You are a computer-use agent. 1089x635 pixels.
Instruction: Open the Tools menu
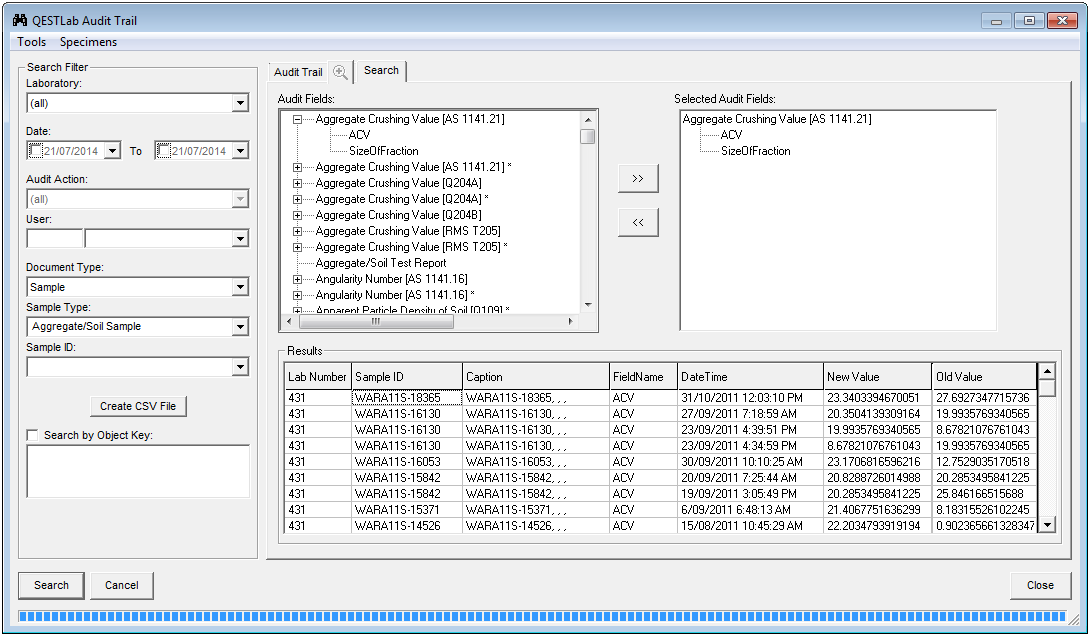click(31, 42)
